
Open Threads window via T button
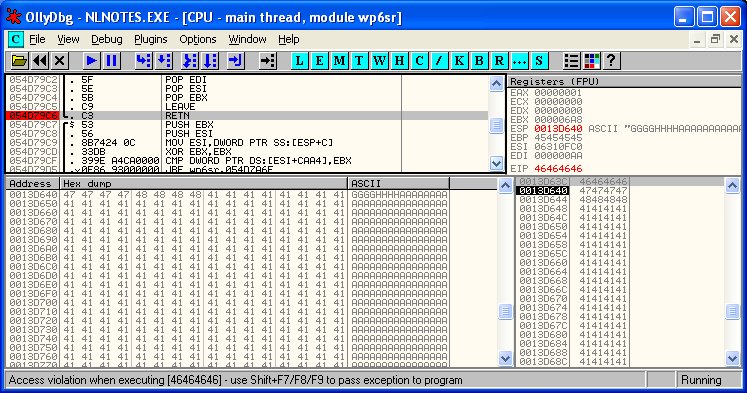(359, 60)
